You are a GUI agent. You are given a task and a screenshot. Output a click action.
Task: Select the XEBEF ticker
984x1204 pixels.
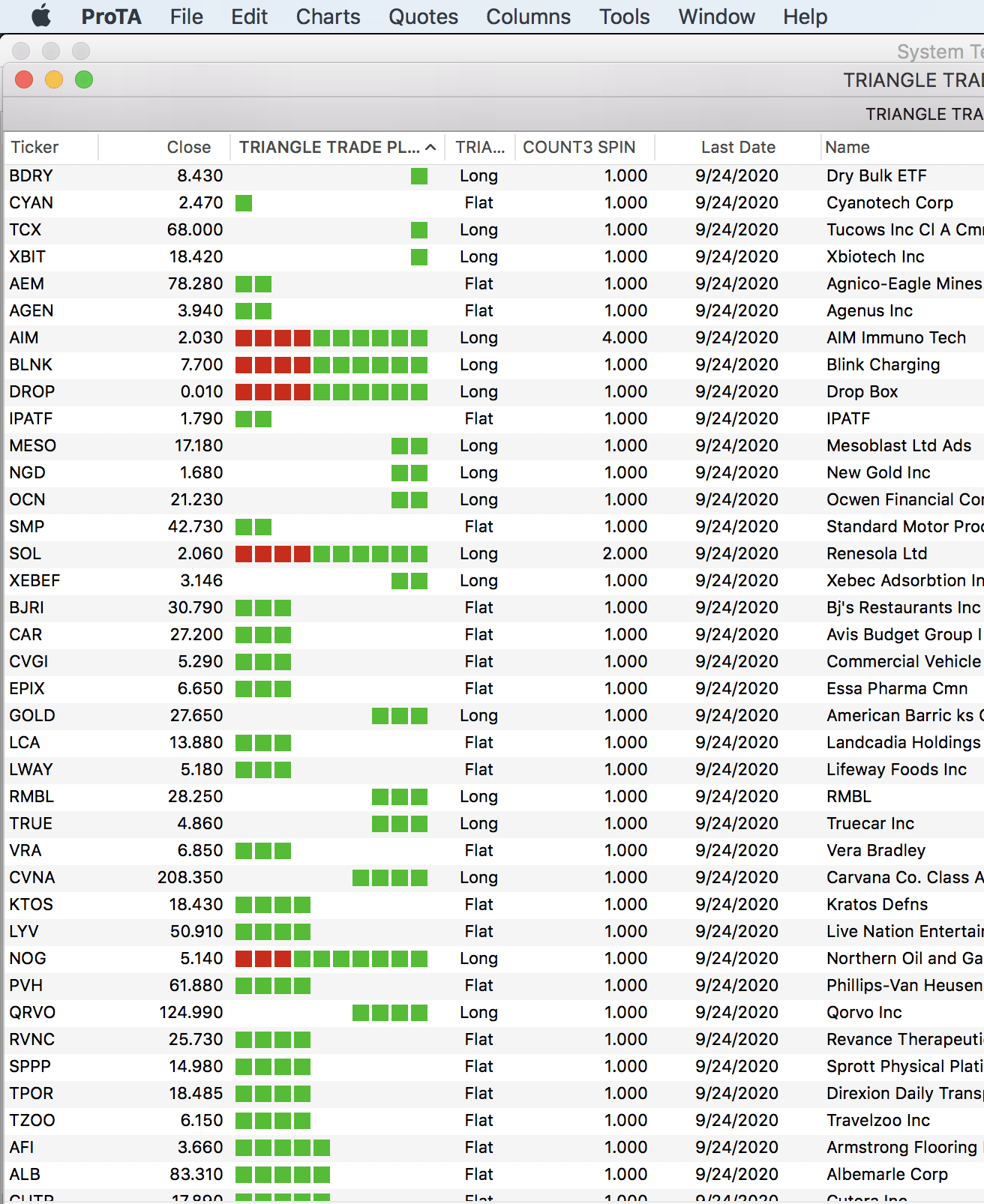click(34, 580)
